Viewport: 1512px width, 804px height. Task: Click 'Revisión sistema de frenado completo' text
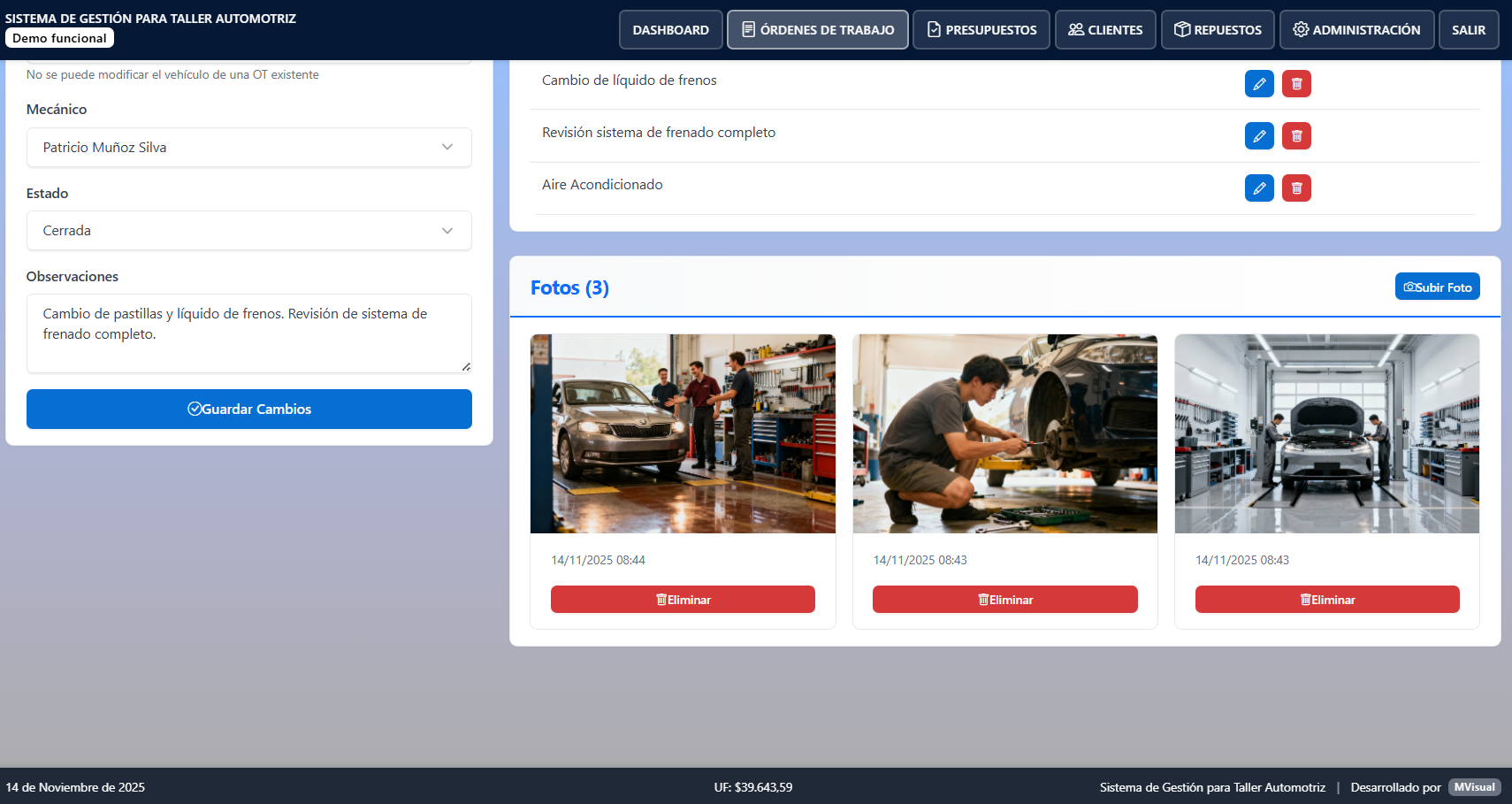tap(659, 133)
